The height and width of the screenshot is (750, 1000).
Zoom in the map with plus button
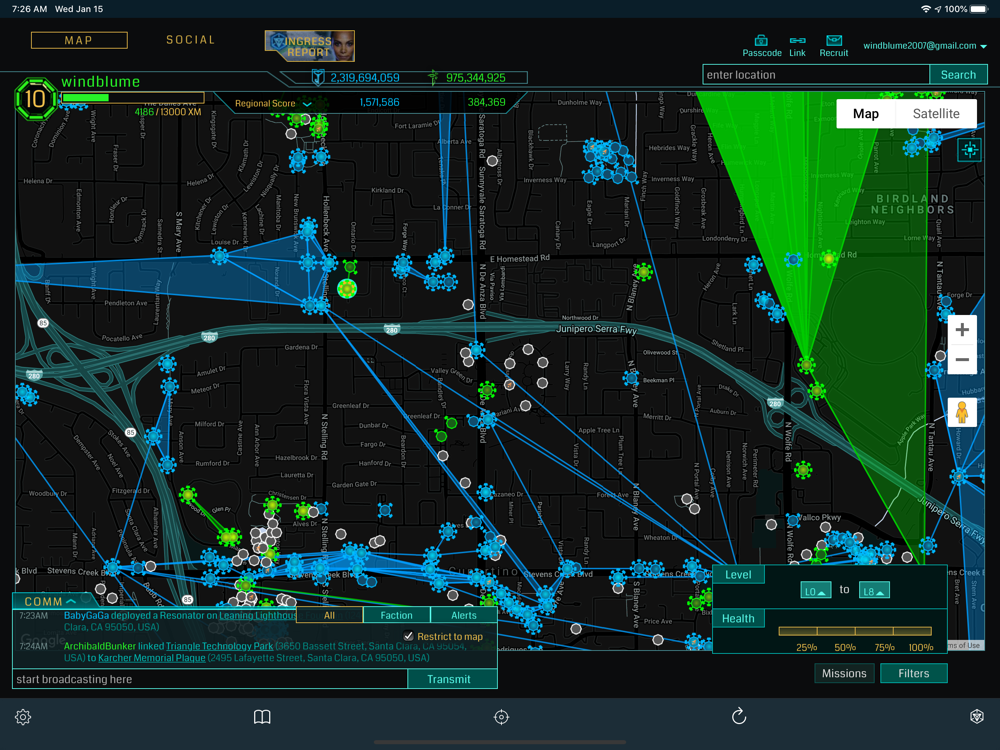(962, 330)
